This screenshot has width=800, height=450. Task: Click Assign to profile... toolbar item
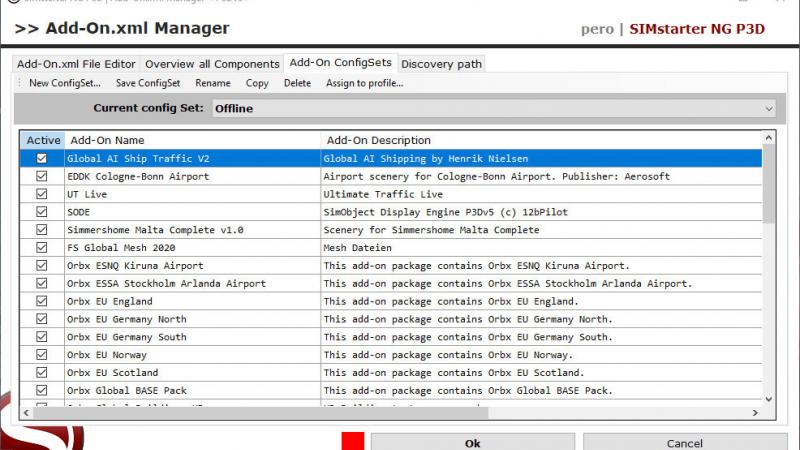pyautogui.click(x=365, y=83)
